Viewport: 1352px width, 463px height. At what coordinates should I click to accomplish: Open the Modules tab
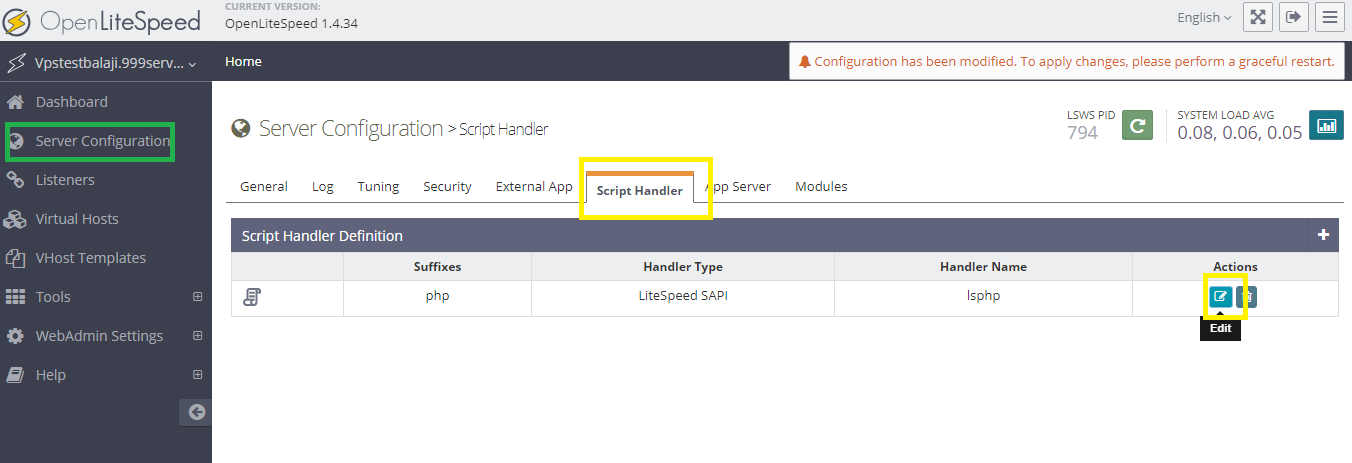click(x=821, y=186)
